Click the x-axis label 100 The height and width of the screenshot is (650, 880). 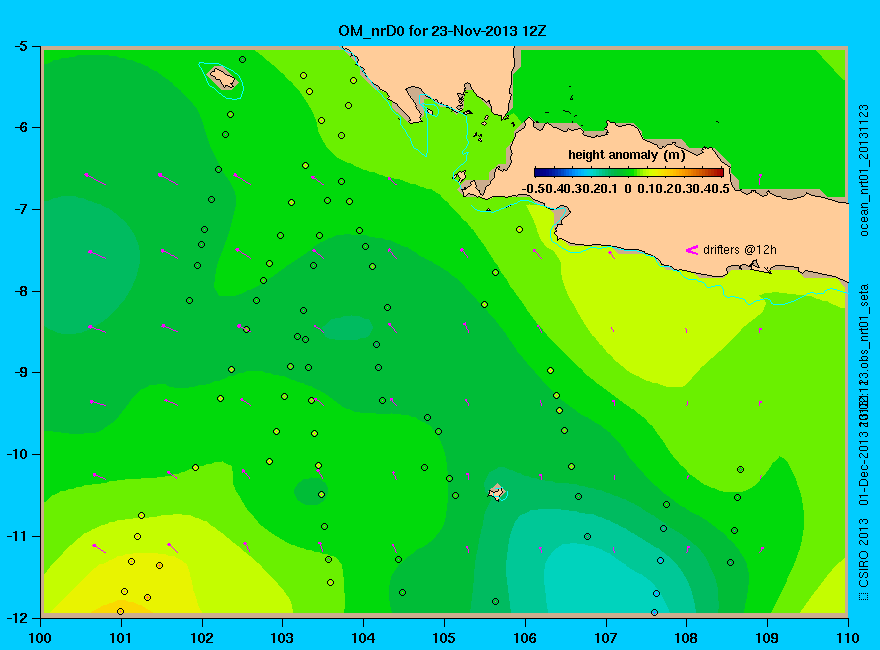coord(39,638)
